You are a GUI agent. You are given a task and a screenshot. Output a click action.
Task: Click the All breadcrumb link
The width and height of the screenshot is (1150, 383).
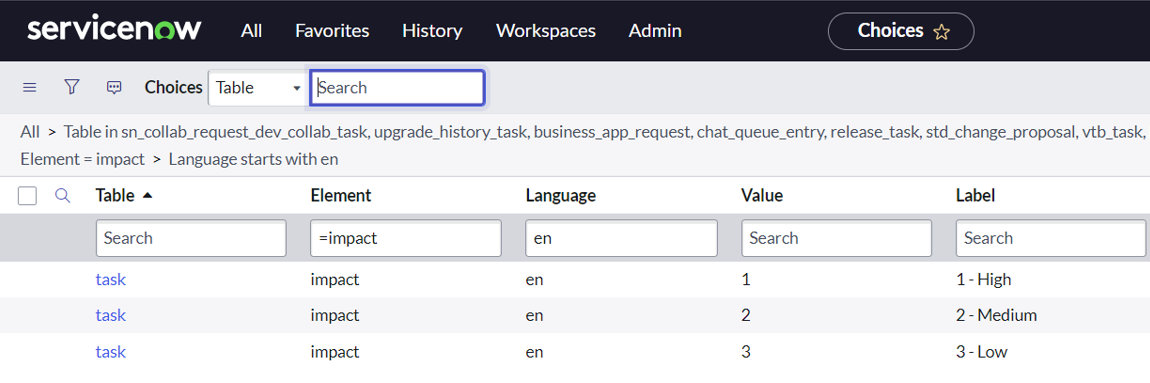click(x=30, y=132)
